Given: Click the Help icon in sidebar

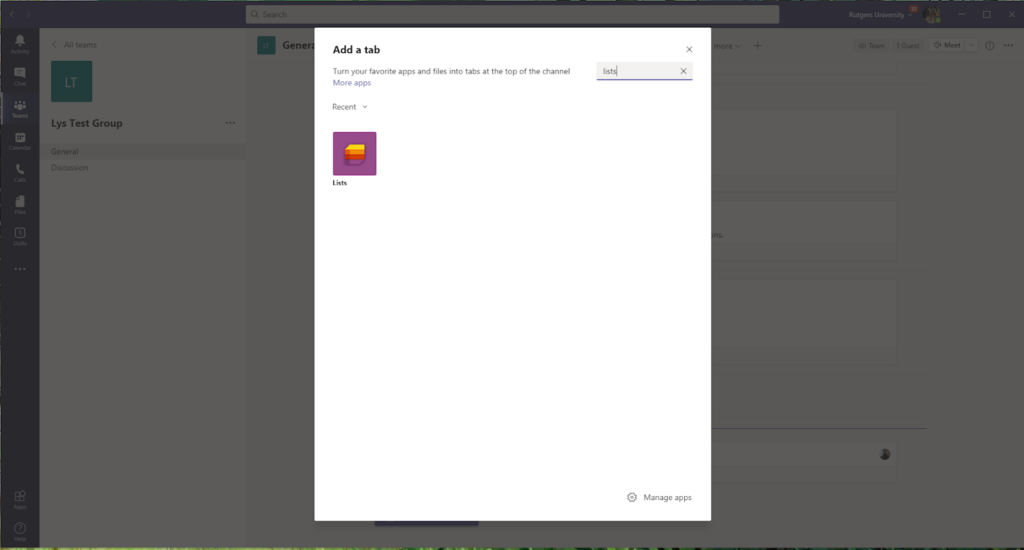Looking at the screenshot, I should (x=19, y=530).
